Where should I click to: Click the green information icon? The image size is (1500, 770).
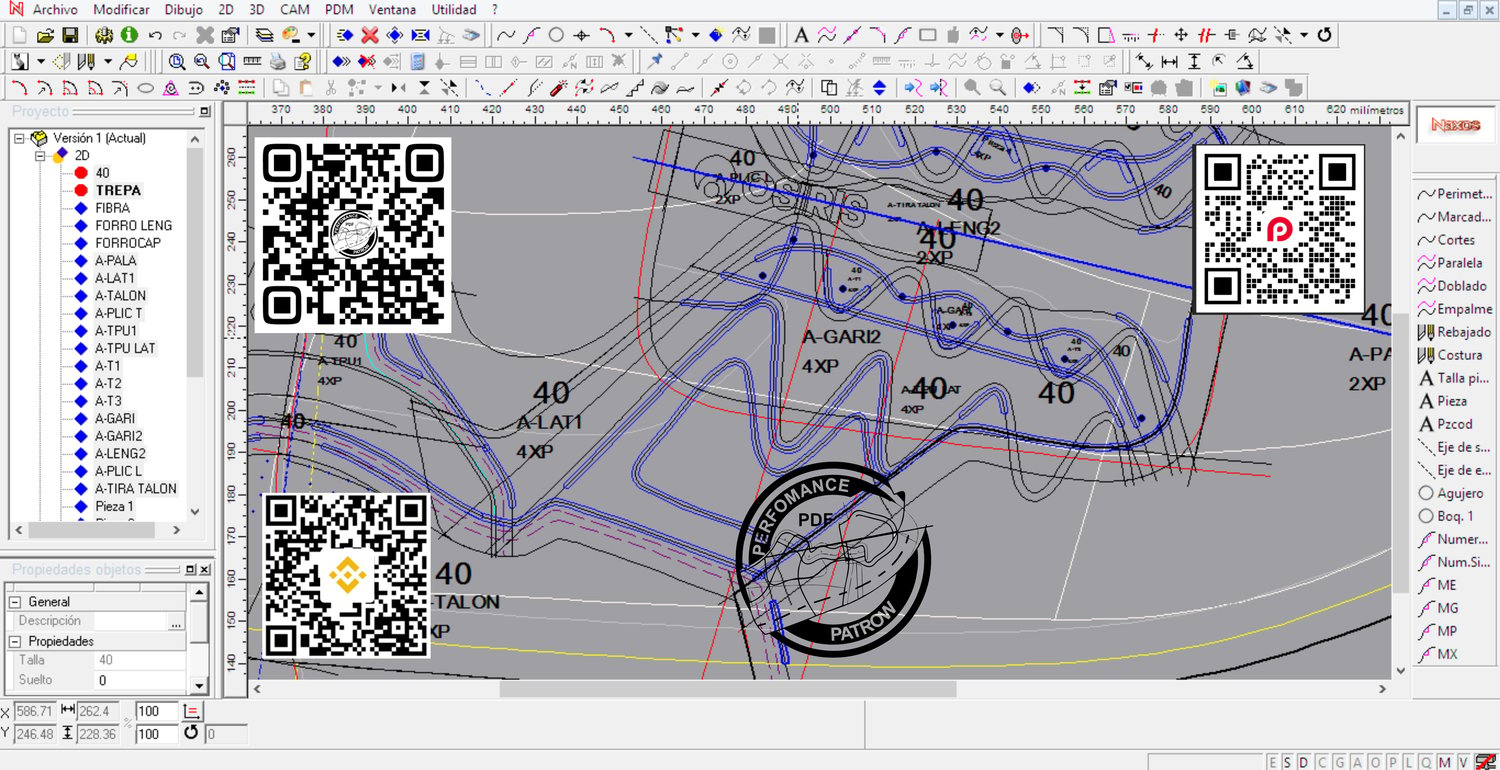coord(130,35)
